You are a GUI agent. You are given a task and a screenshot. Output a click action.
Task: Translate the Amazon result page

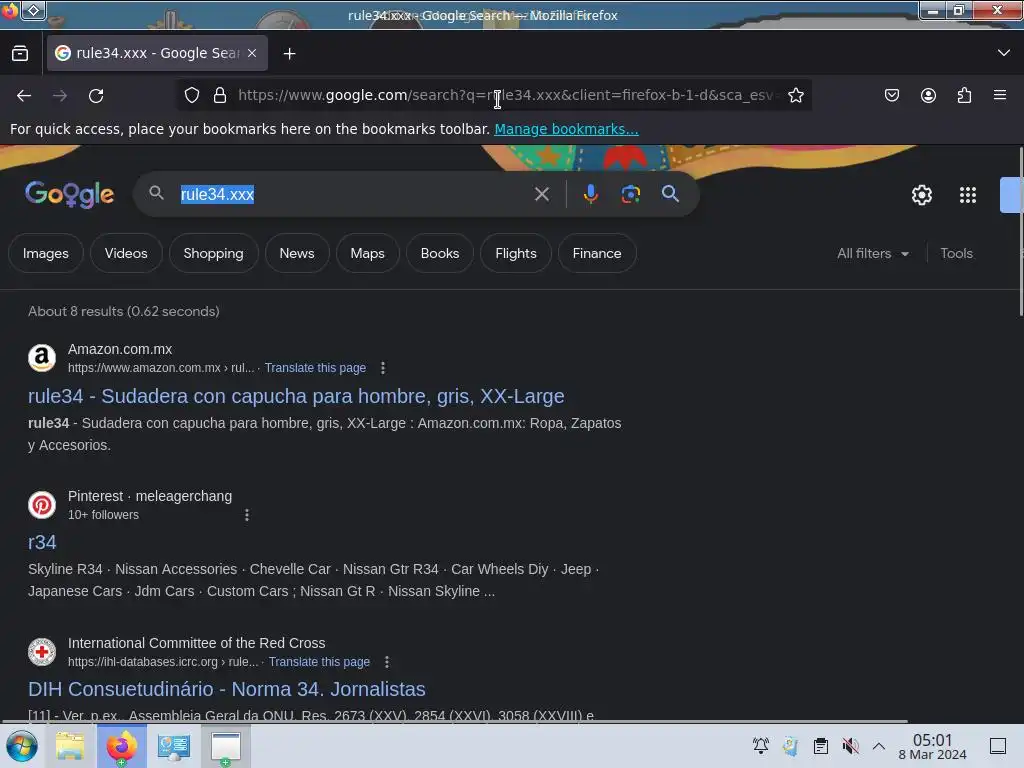(x=315, y=368)
